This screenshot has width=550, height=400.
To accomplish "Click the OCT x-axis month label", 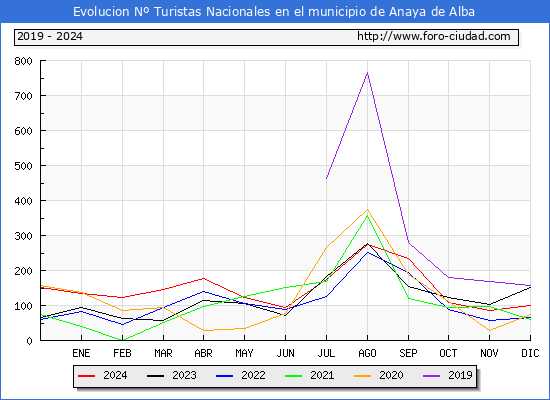I will click(448, 353).
